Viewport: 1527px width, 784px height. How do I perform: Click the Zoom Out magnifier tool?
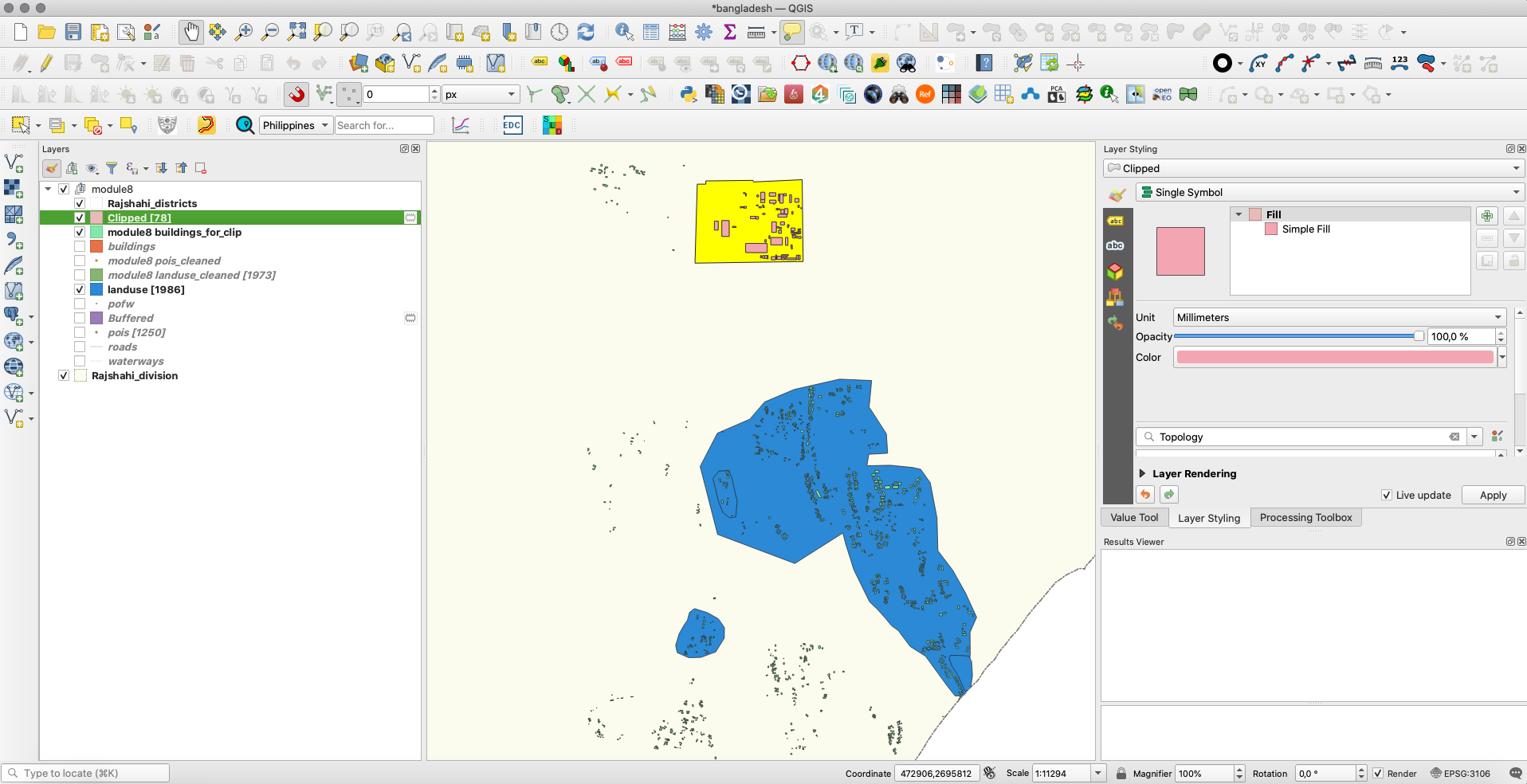270,32
